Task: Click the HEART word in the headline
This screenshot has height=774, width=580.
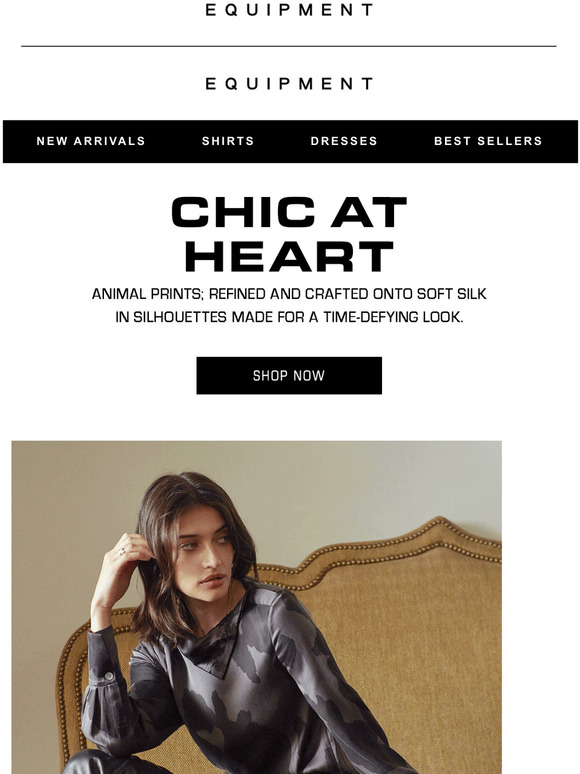Action: pyautogui.click(x=289, y=257)
